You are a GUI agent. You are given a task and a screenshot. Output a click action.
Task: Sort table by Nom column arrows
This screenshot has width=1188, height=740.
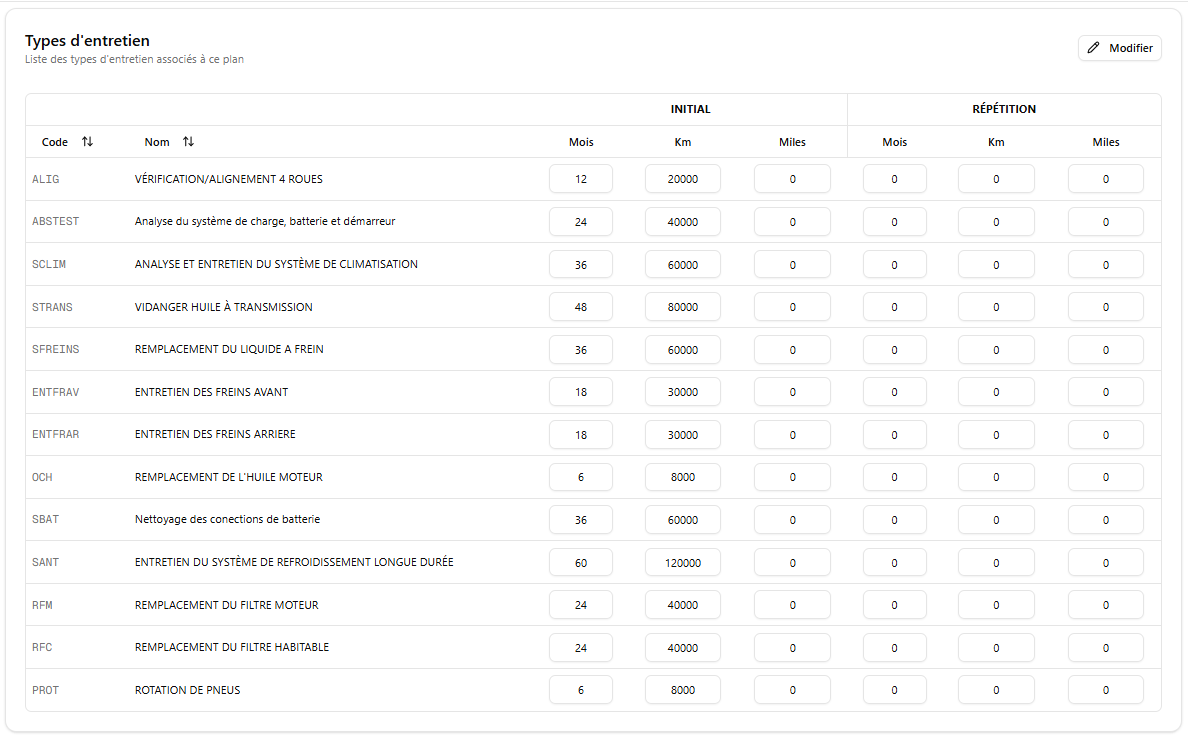coord(188,142)
